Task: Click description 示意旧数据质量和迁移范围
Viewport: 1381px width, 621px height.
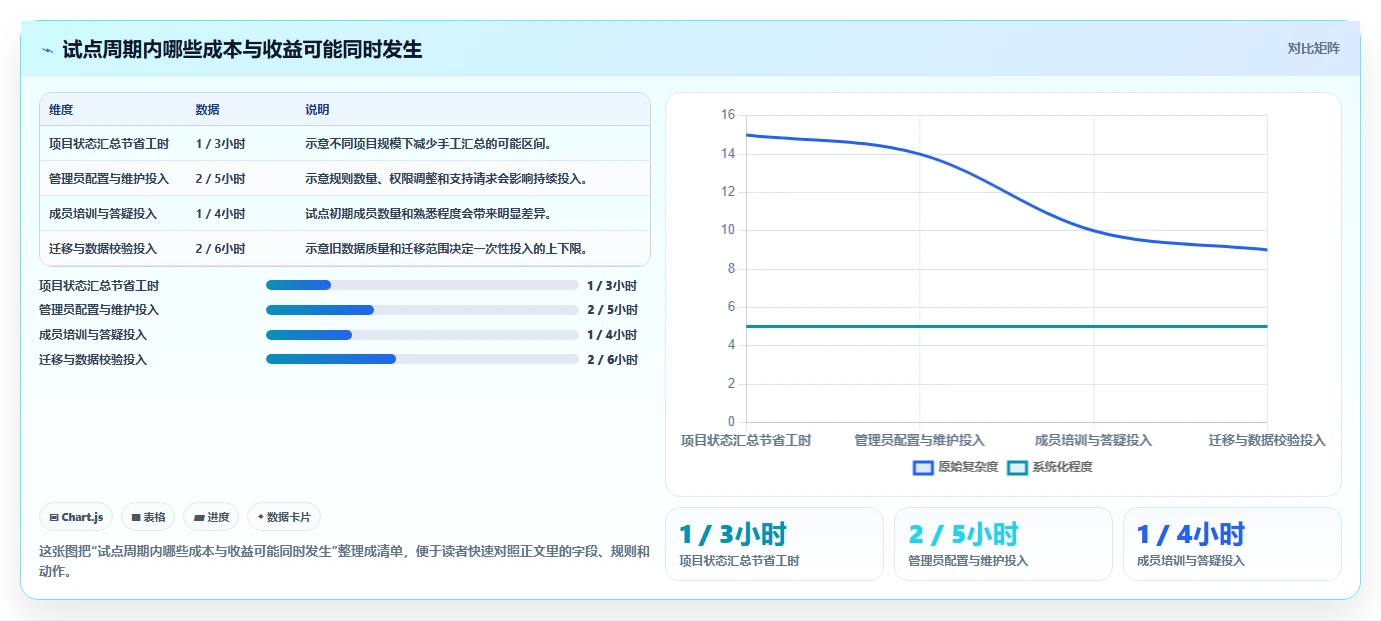Action: coord(446,249)
